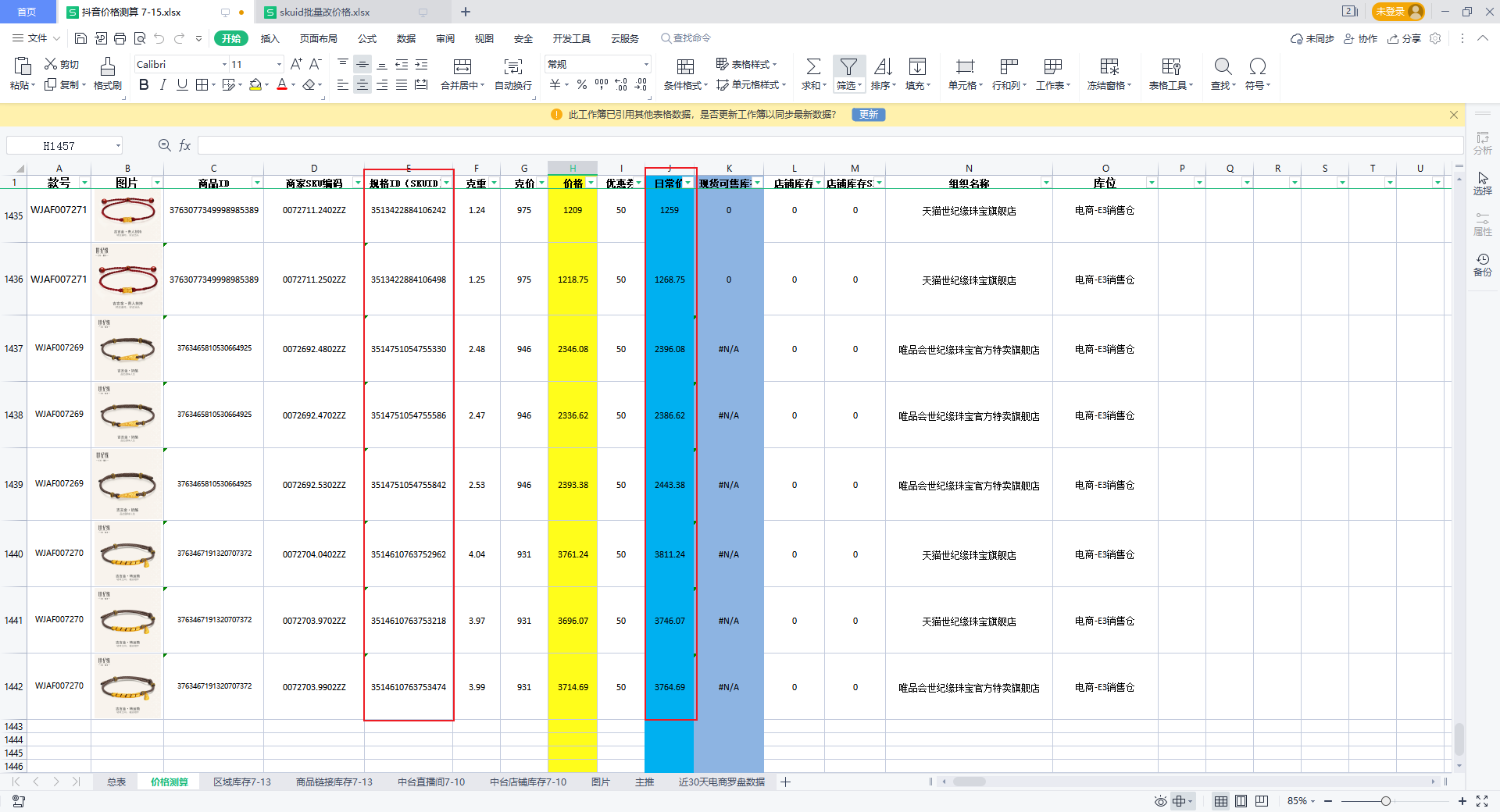Image resolution: width=1500 pixels, height=812 pixels.
Task: Toggle italic text formatting
Action: (x=162, y=85)
